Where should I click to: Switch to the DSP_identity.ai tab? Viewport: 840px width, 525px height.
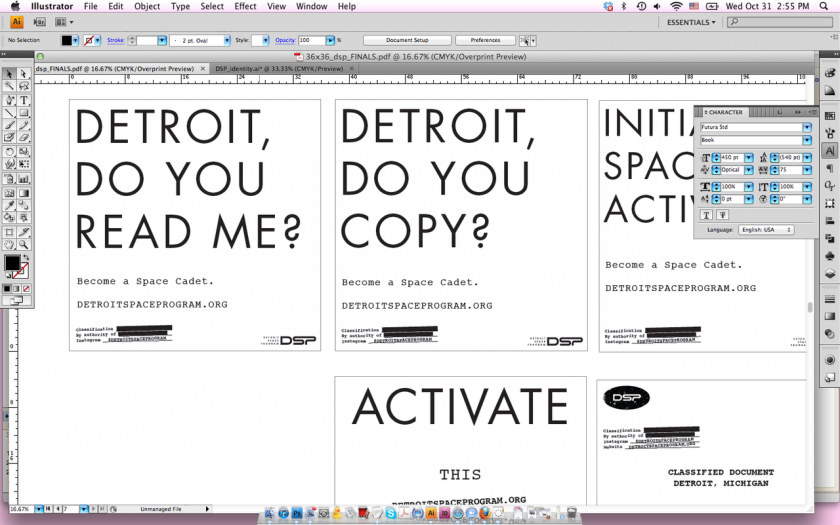279,69
